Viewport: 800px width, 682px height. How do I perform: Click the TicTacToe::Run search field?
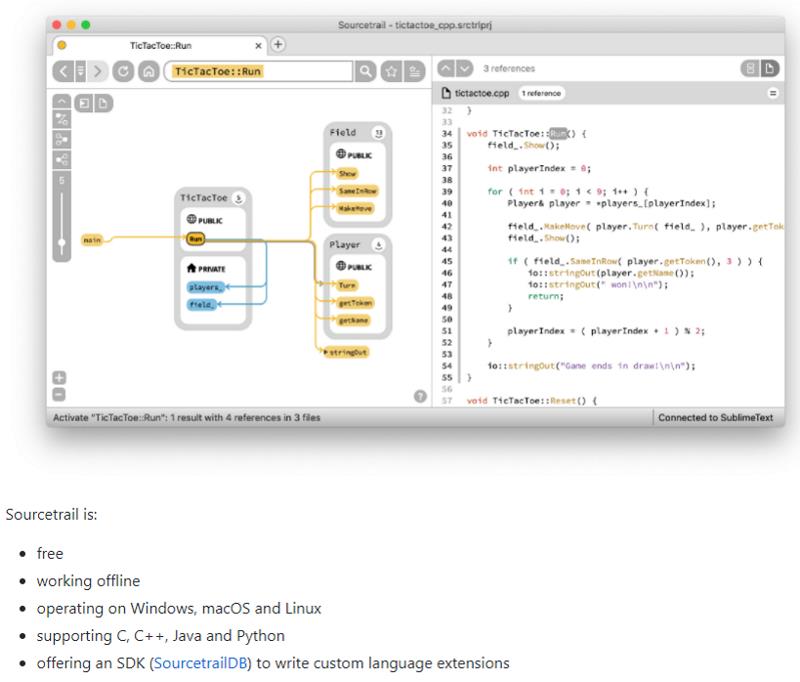(x=258, y=71)
